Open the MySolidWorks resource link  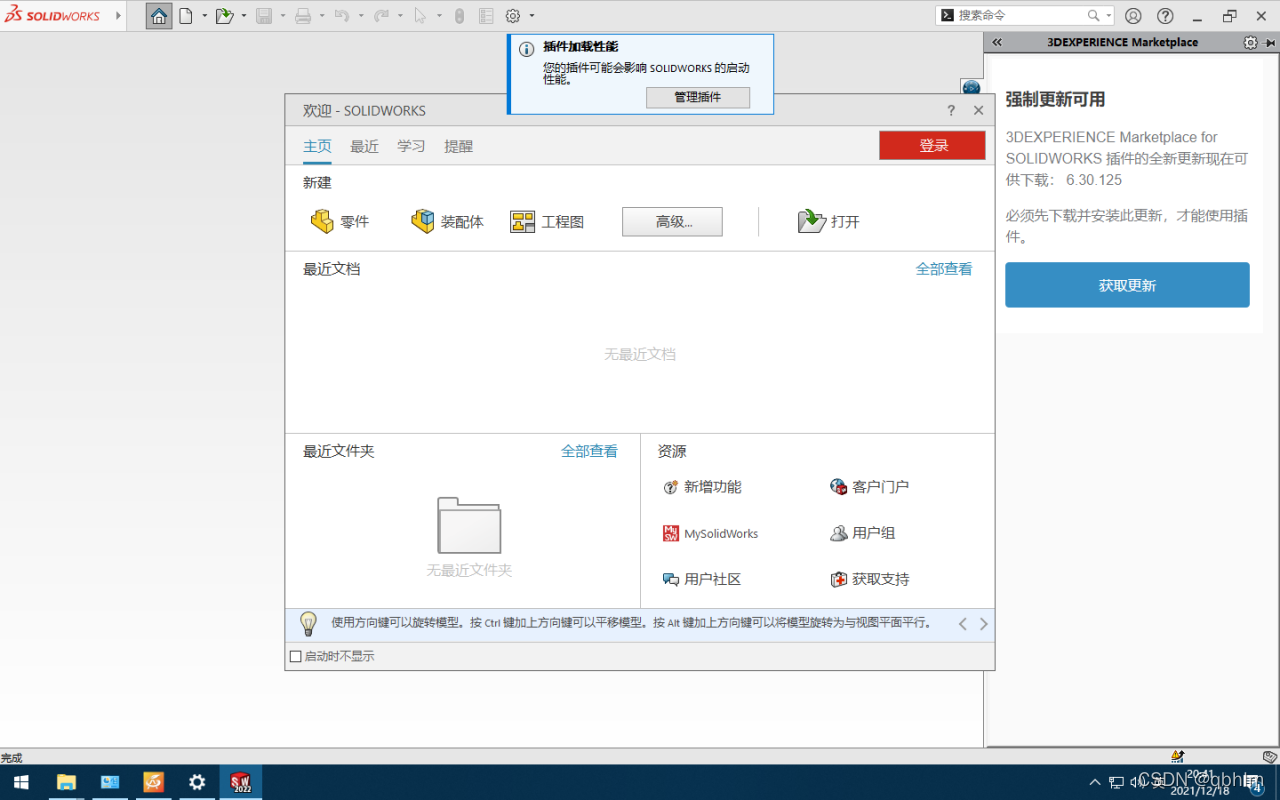point(710,534)
